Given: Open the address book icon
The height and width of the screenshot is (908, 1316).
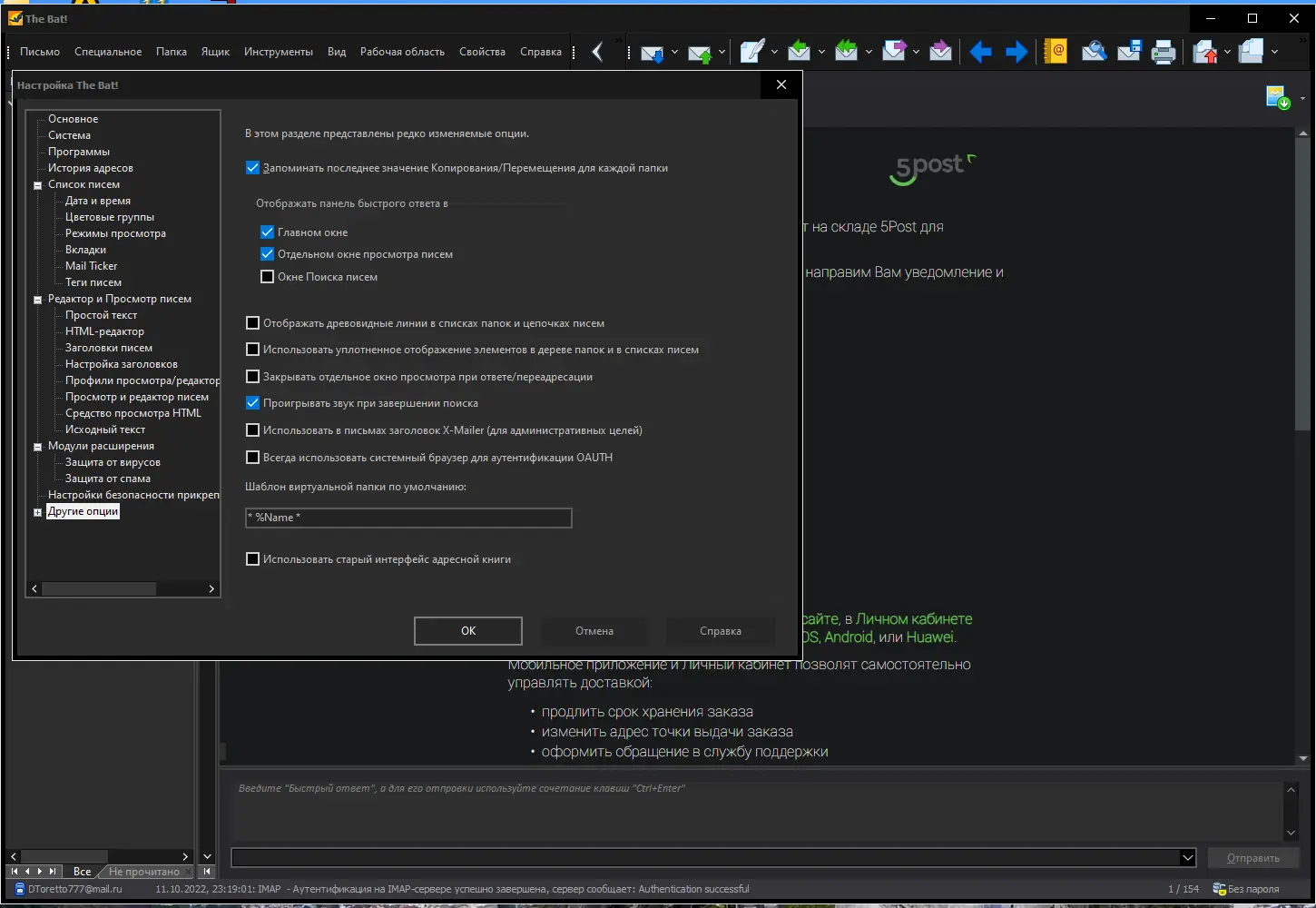Looking at the screenshot, I should [1055, 52].
